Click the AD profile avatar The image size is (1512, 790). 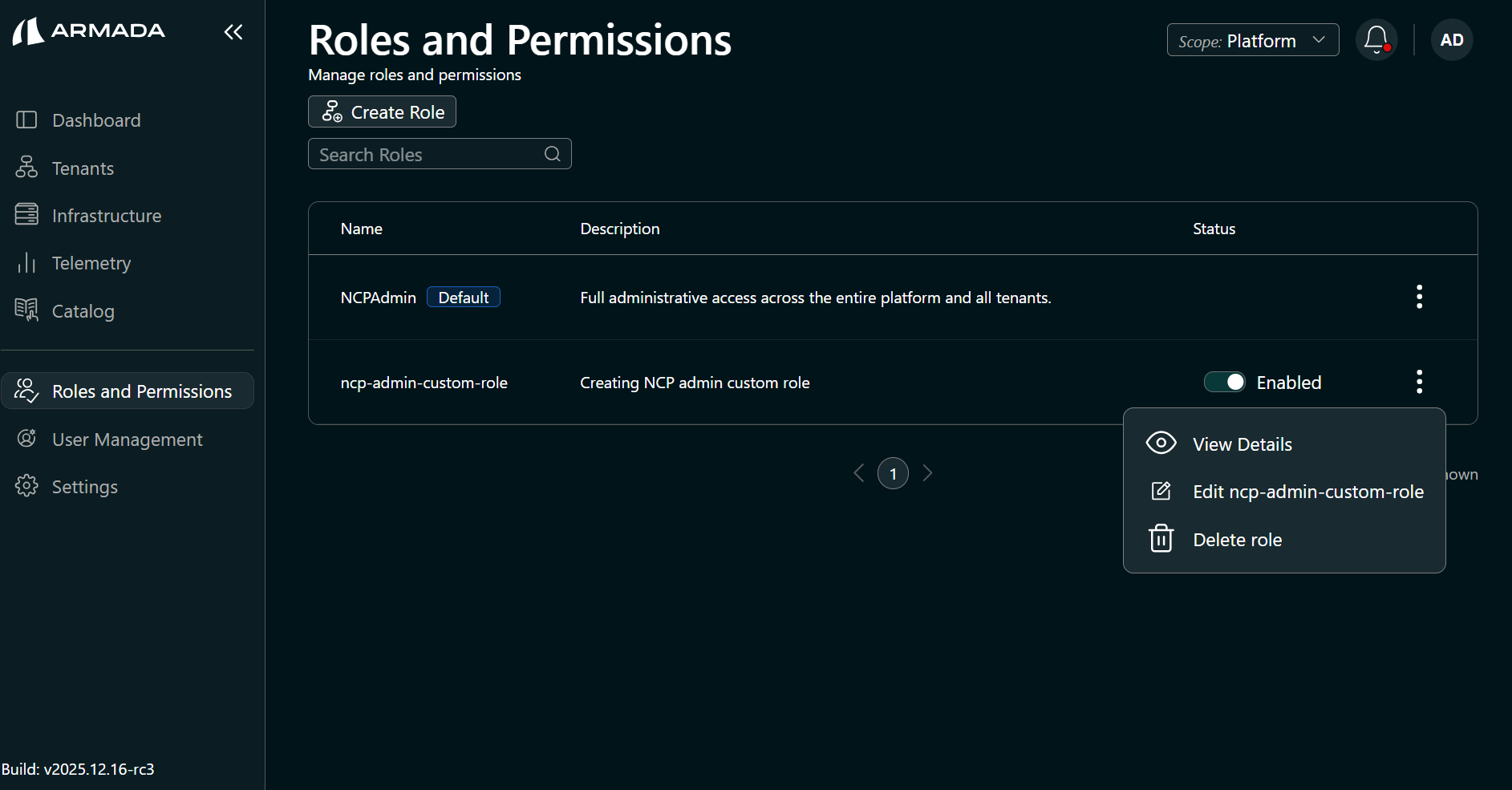1451,39
